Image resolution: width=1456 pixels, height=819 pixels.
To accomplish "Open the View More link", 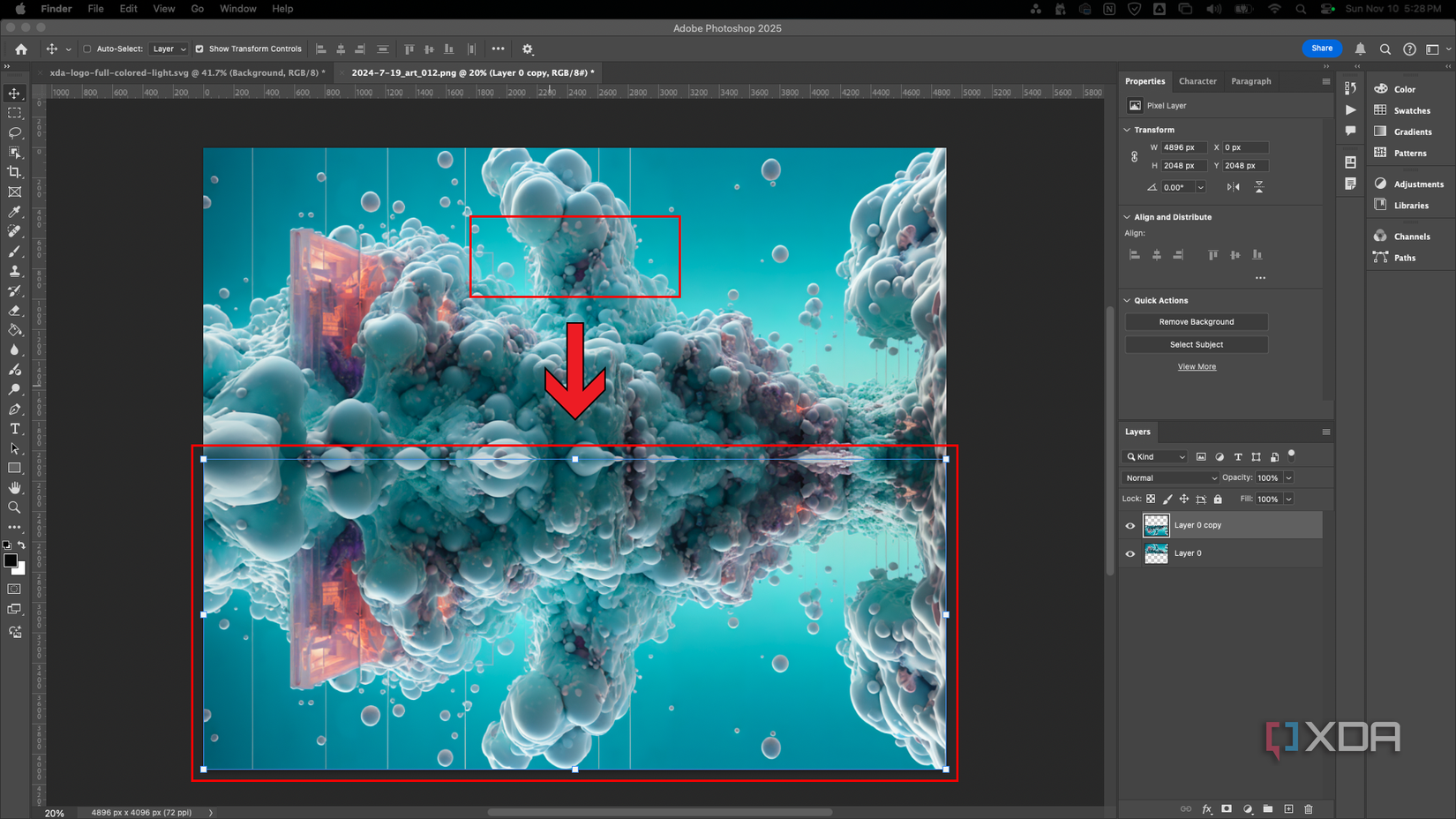I will pos(1197,367).
